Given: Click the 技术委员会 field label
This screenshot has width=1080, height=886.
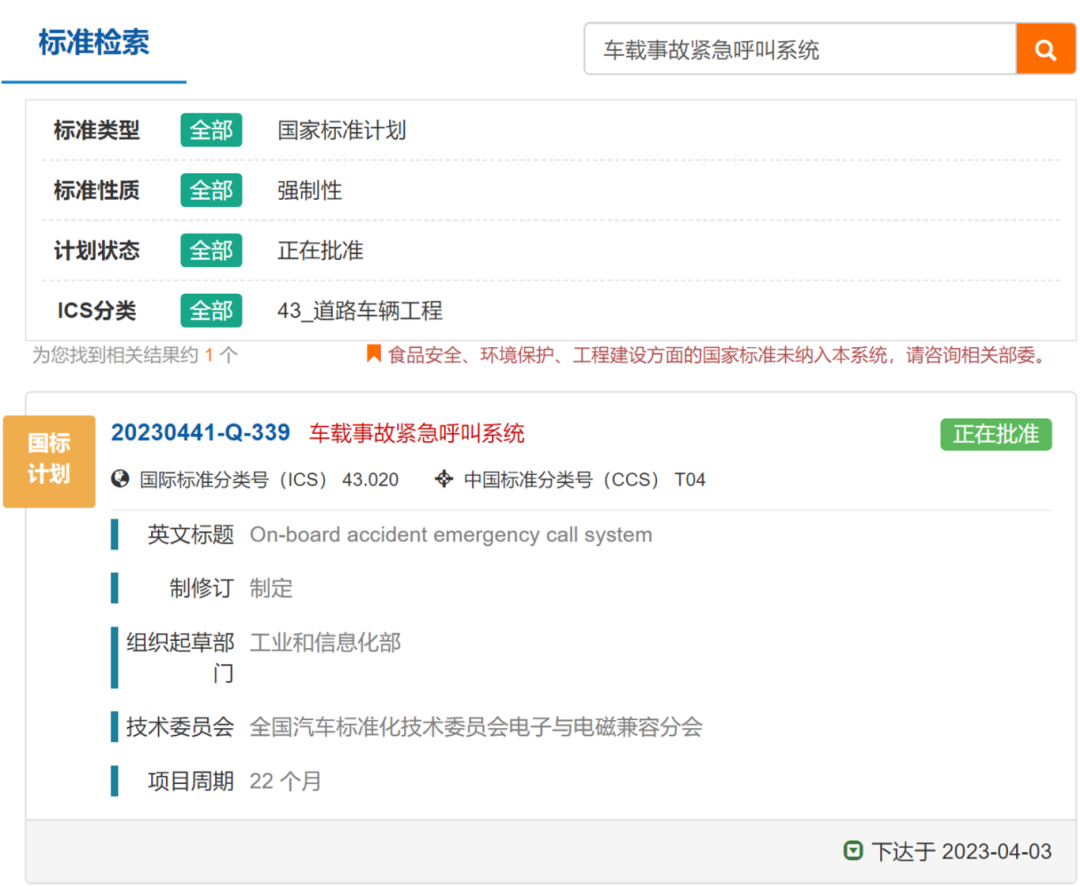Looking at the screenshot, I should coord(180,727).
